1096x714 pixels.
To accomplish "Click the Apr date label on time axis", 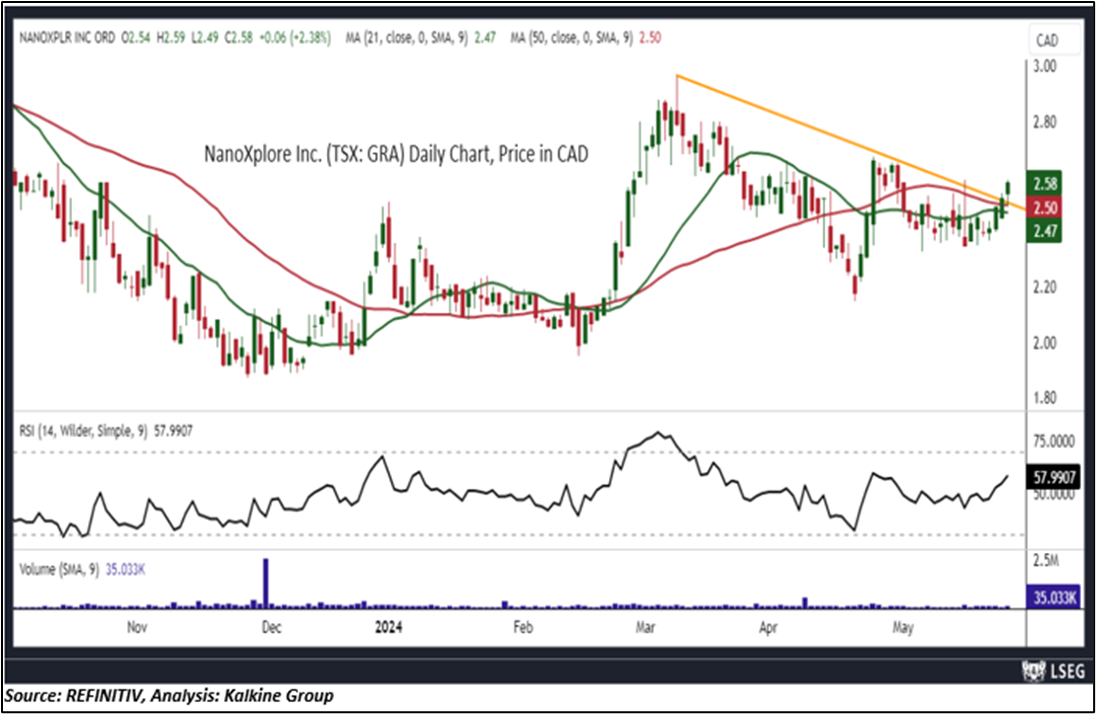I will (x=768, y=627).
